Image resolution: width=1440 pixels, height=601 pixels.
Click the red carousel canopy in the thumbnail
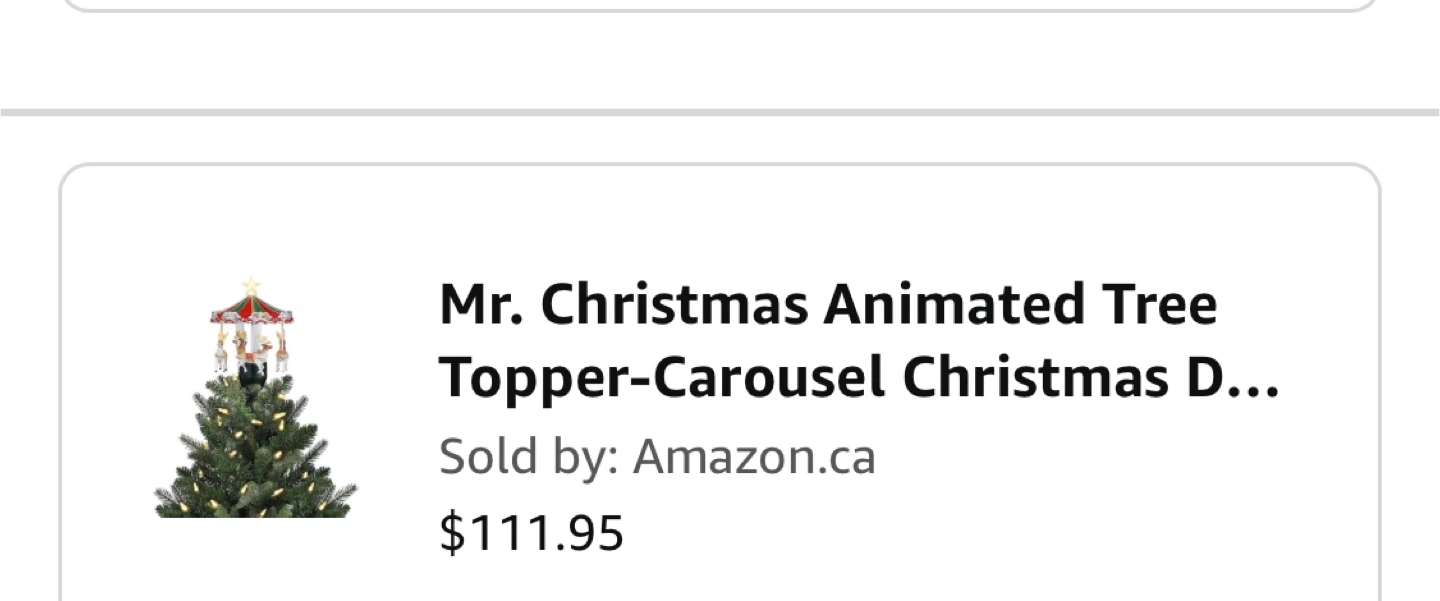click(252, 308)
